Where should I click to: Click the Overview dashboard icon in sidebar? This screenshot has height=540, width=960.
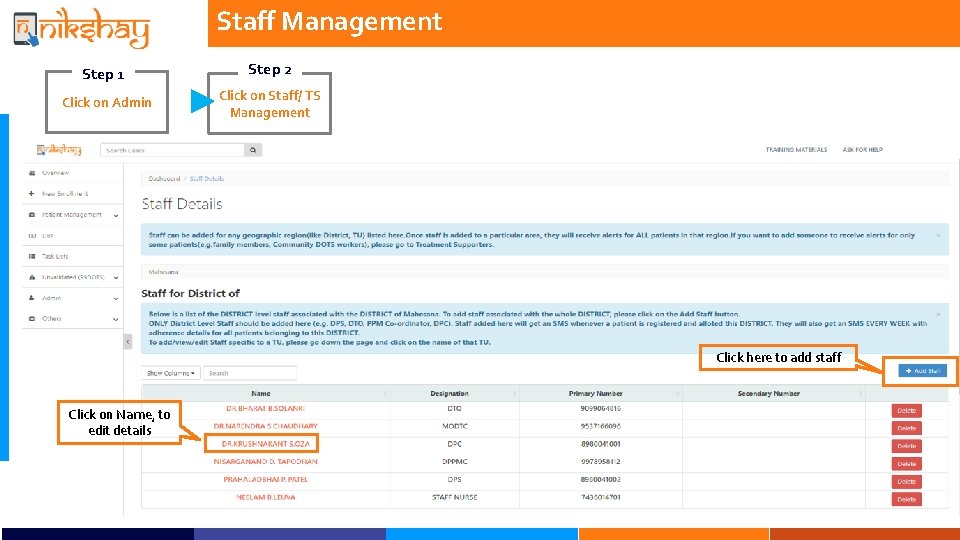32,173
